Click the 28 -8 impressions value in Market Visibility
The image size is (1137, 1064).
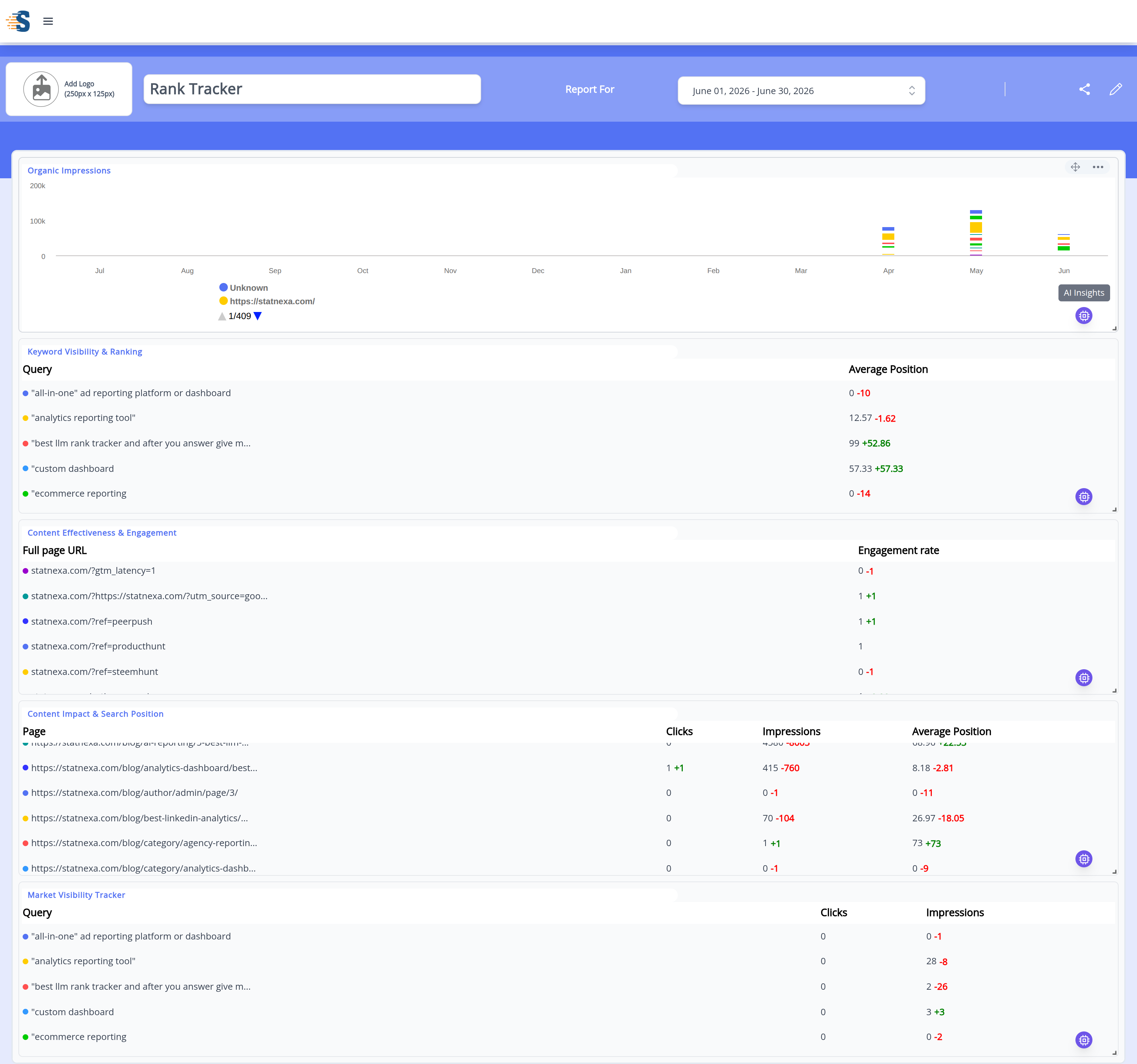coord(937,962)
